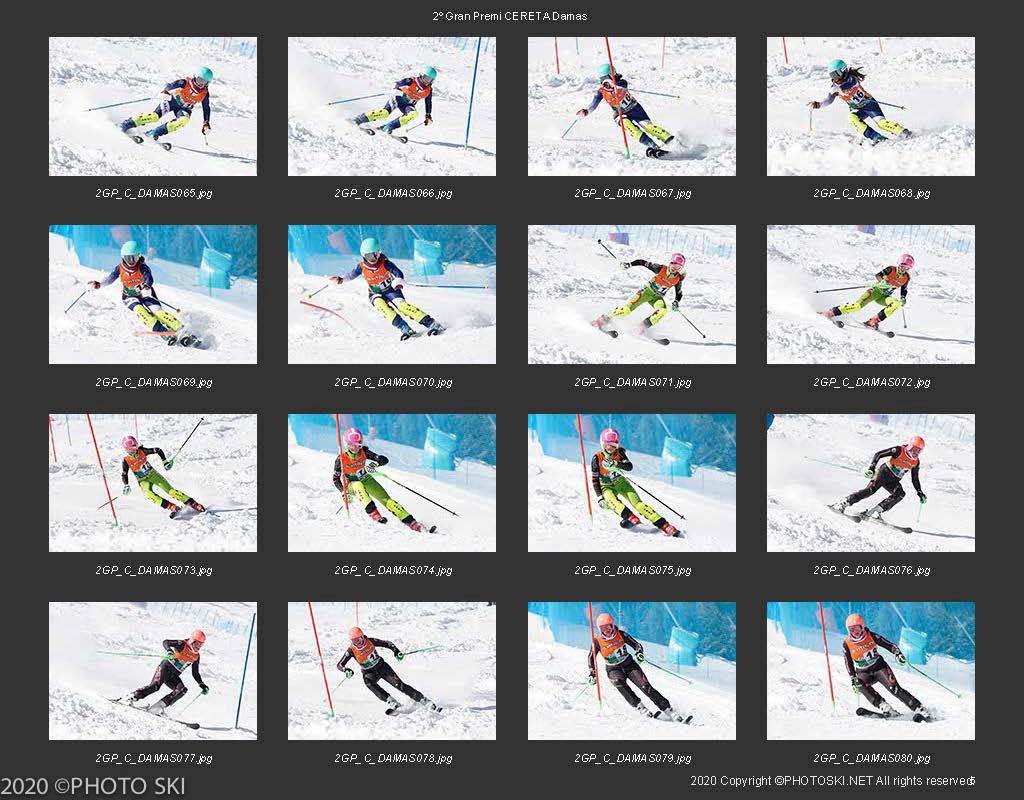View thumbnail 2GP_C_DAMAS075.jpg

coord(632,483)
